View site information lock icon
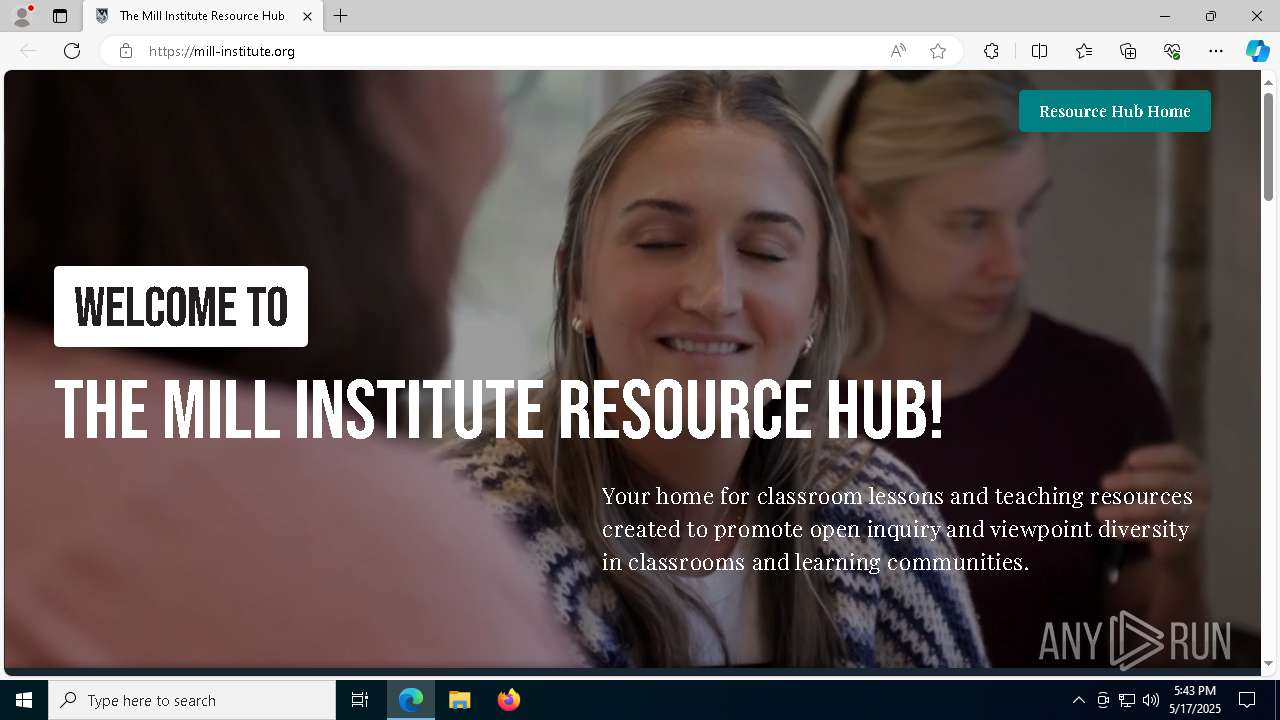 [126, 51]
